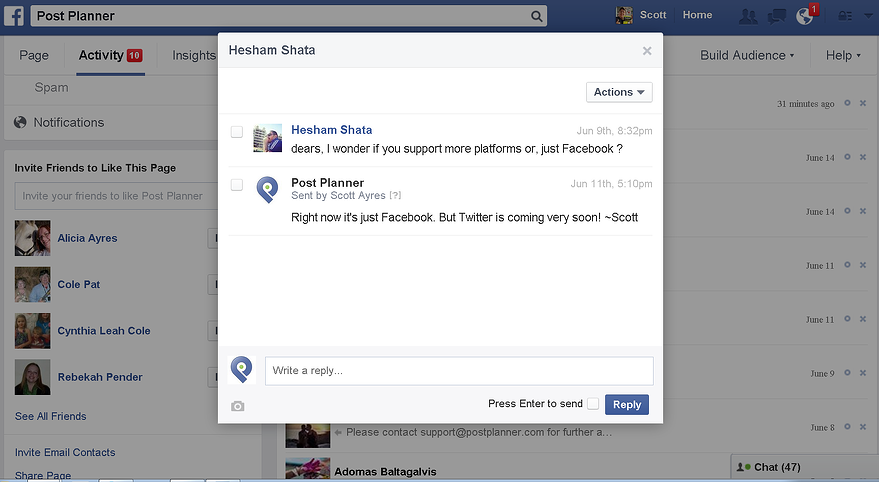This screenshot has height=482, width=879.
Task: Click Alicia Ayres profile photo
Action: (33, 238)
